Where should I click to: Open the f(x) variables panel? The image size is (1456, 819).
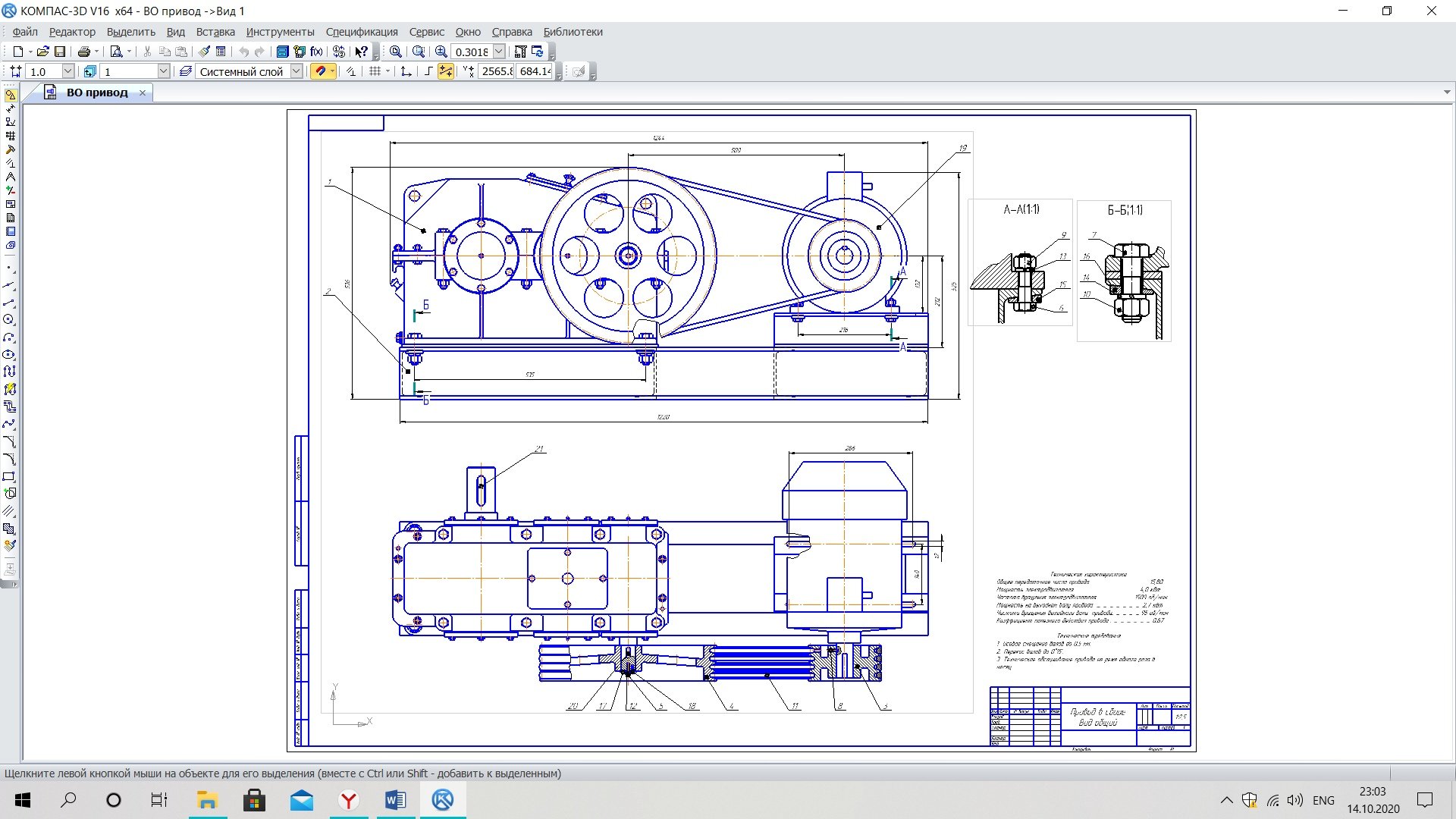316,52
